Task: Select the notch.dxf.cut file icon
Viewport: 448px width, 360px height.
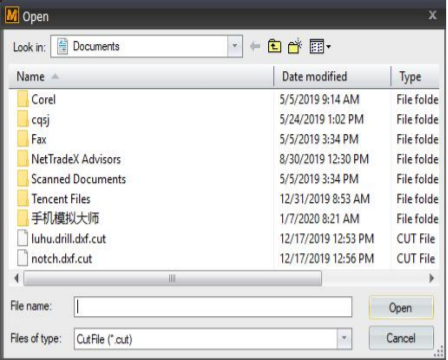Action: pyautogui.click(x=22, y=258)
